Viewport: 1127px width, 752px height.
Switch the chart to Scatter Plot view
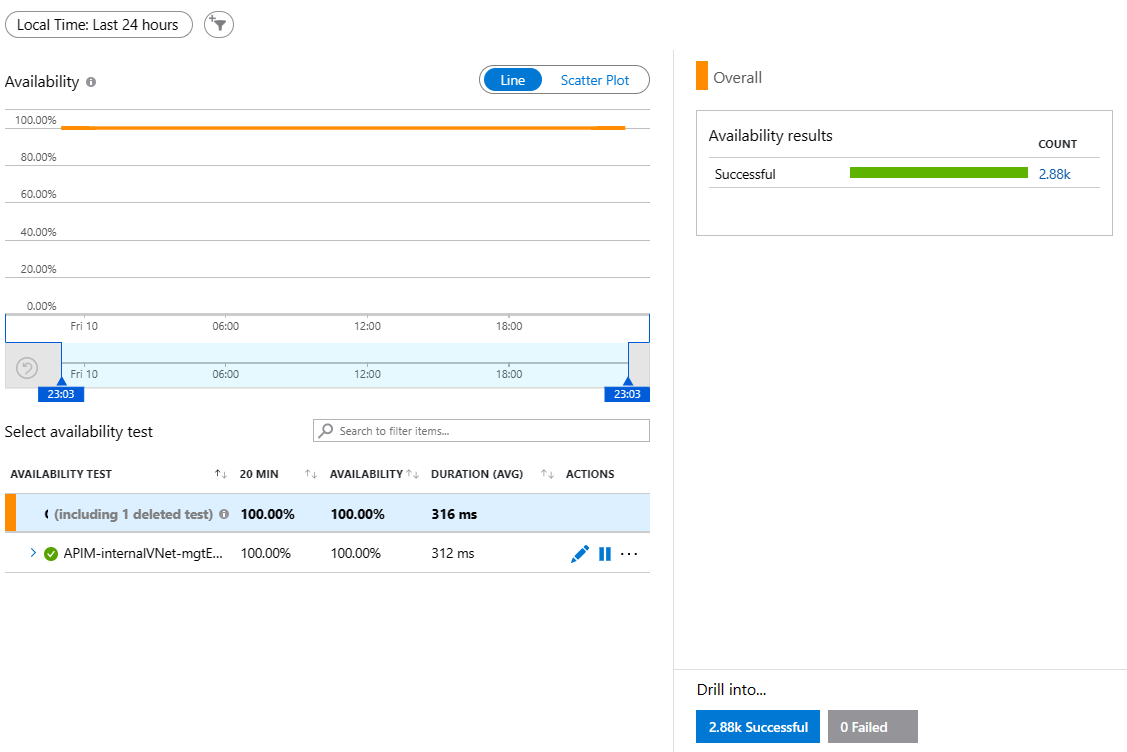click(594, 80)
